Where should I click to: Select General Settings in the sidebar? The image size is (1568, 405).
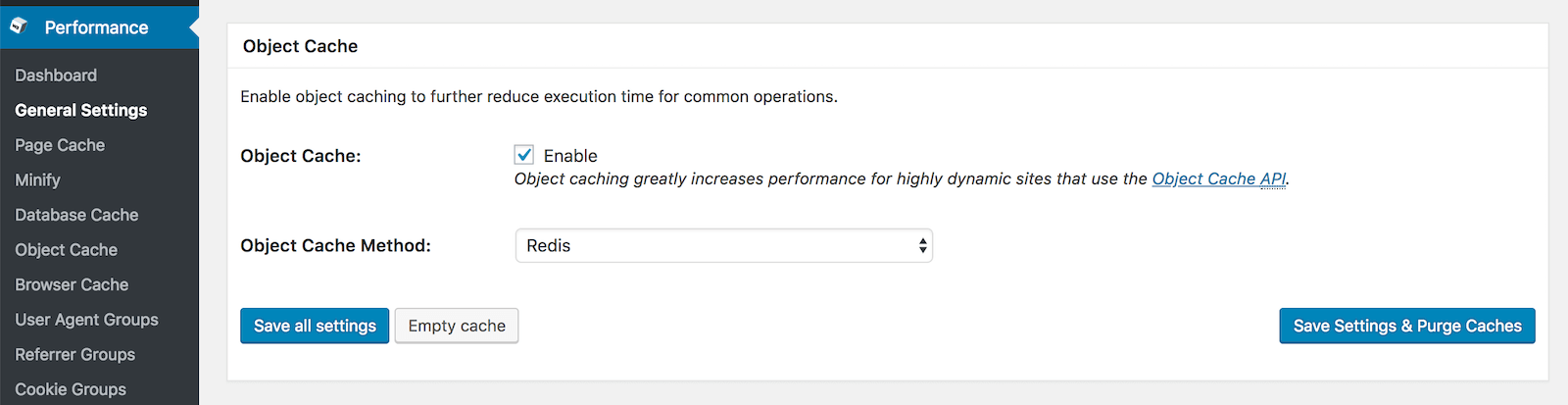click(x=81, y=111)
